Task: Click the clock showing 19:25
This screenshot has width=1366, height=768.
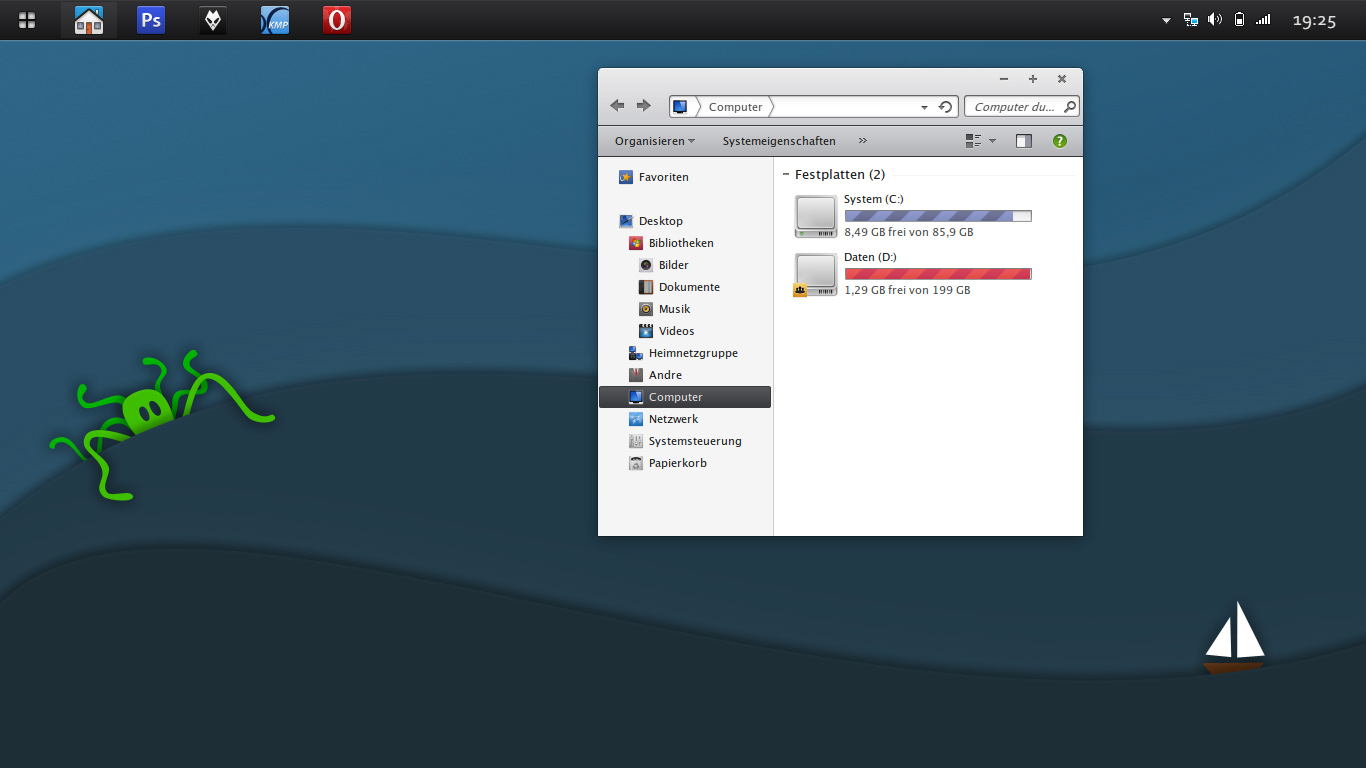Action: 1314,20
